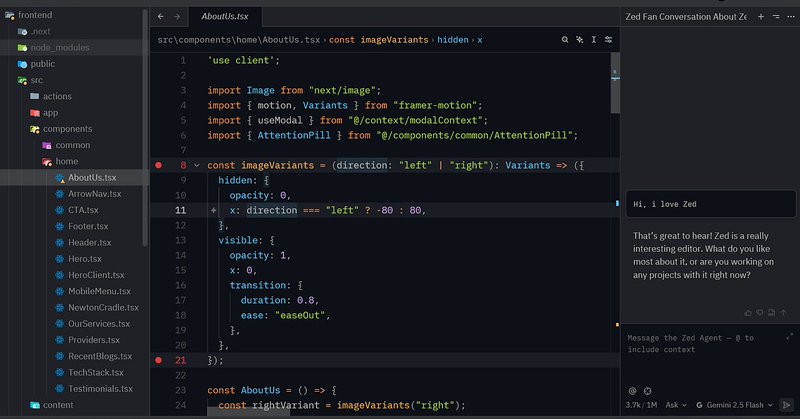Open buffer search magnifier in editor toolbar

pyautogui.click(x=565, y=39)
